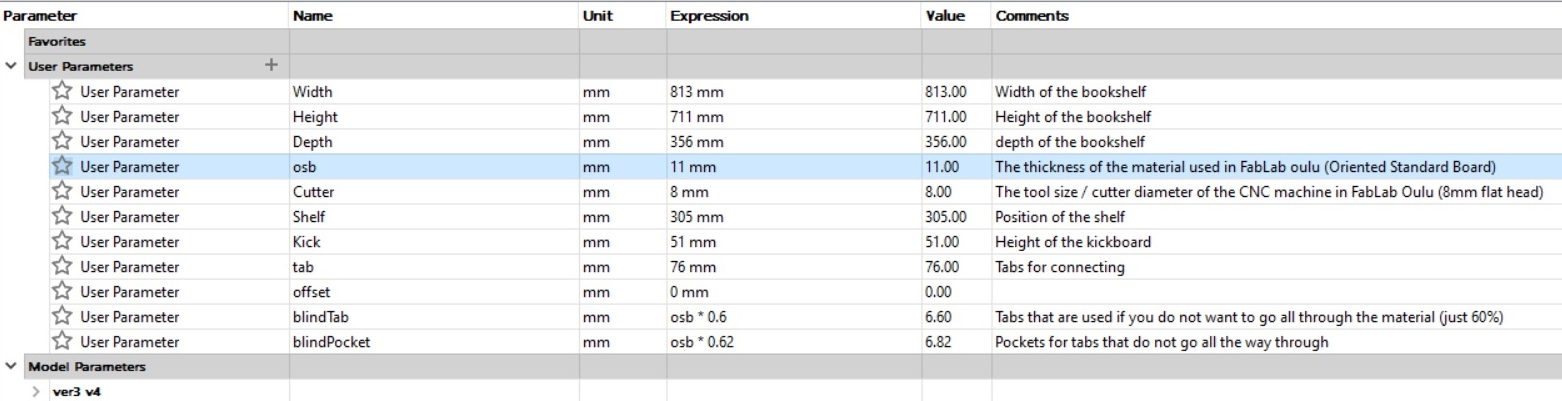
Task: Mark osb parameter as favorite
Action: tap(63, 167)
